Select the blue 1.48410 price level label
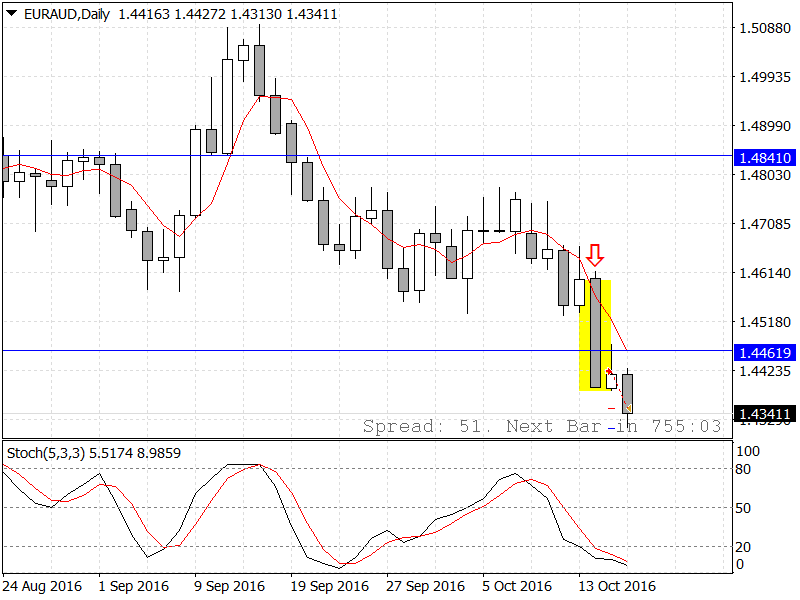The width and height of the screenshot is (800, 600). point(764,158)
